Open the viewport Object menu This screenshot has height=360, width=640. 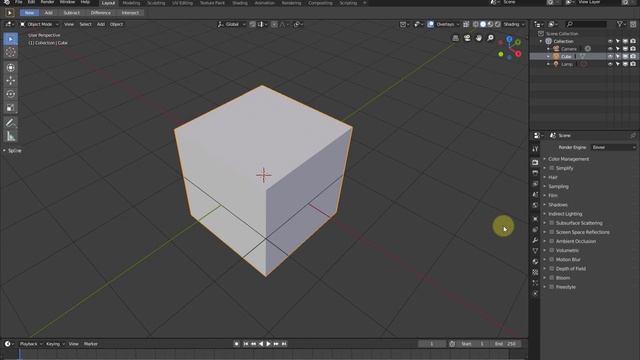click(116, 24)
